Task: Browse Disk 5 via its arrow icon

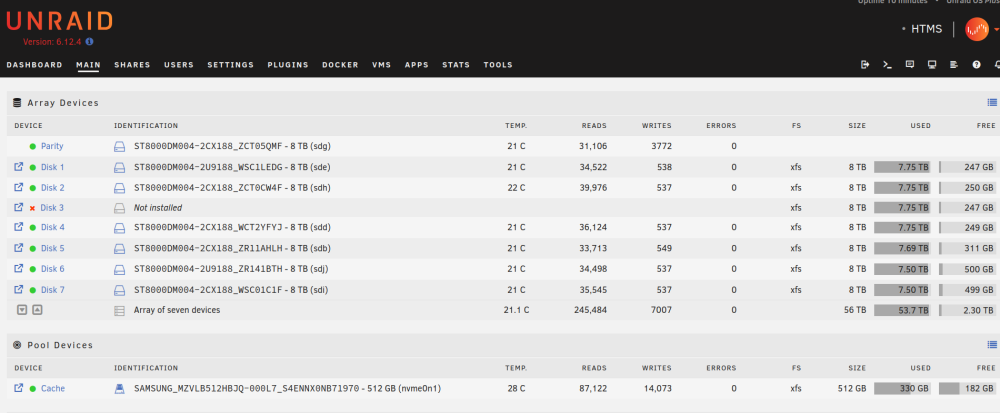Action: 18,248
